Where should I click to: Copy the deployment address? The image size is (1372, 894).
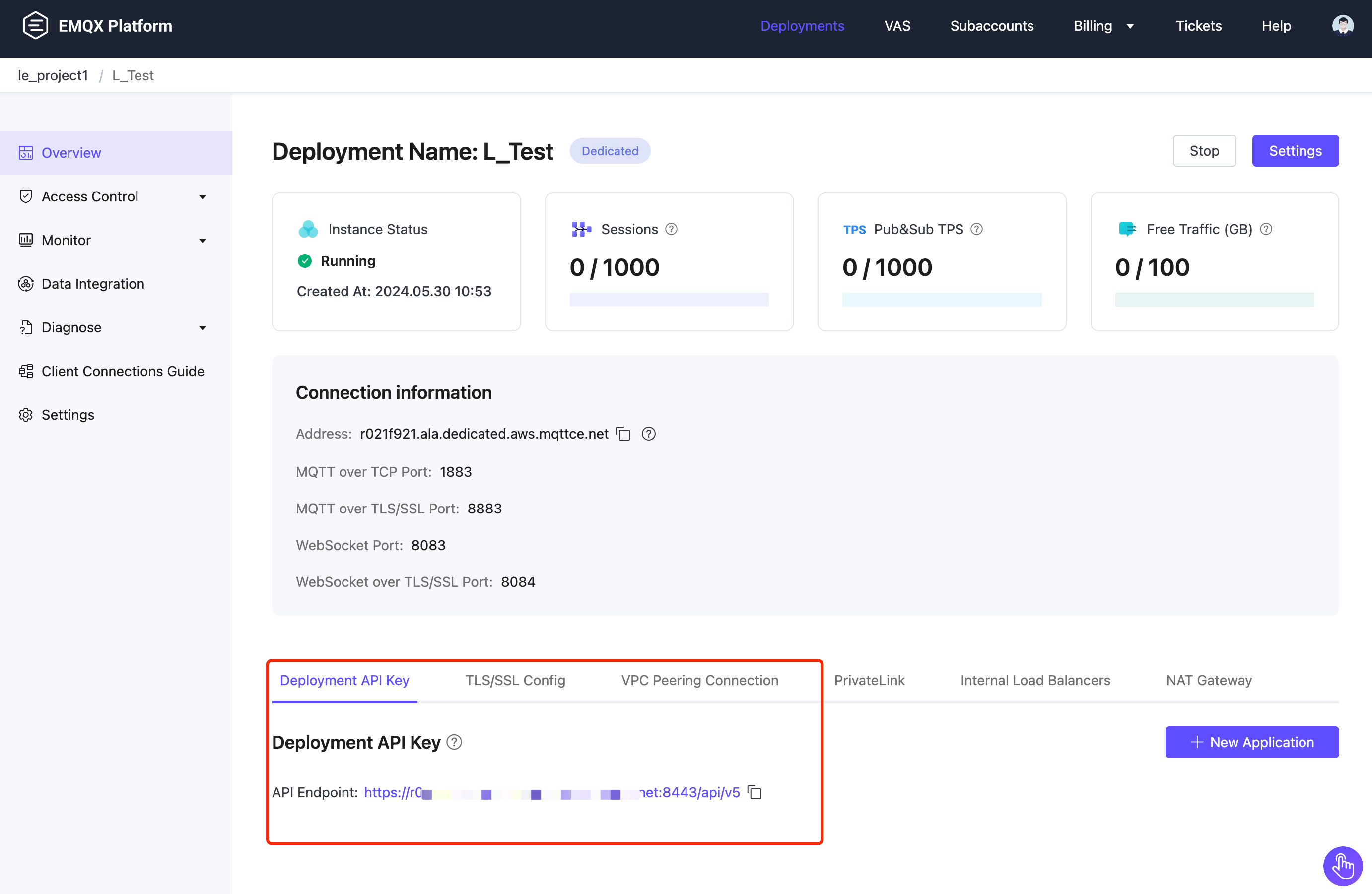pos(624,434)
